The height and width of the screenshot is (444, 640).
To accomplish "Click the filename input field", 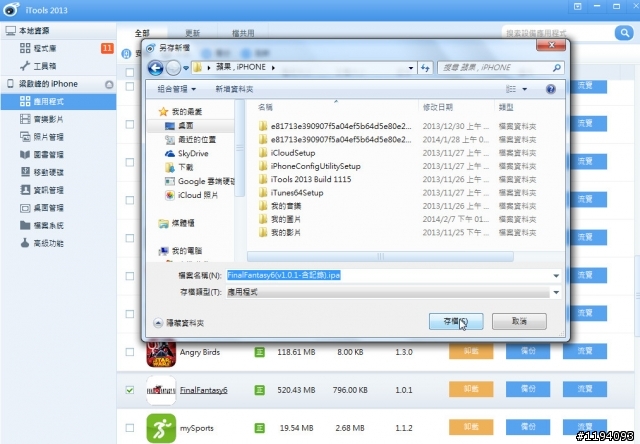I will click(388, 276).
